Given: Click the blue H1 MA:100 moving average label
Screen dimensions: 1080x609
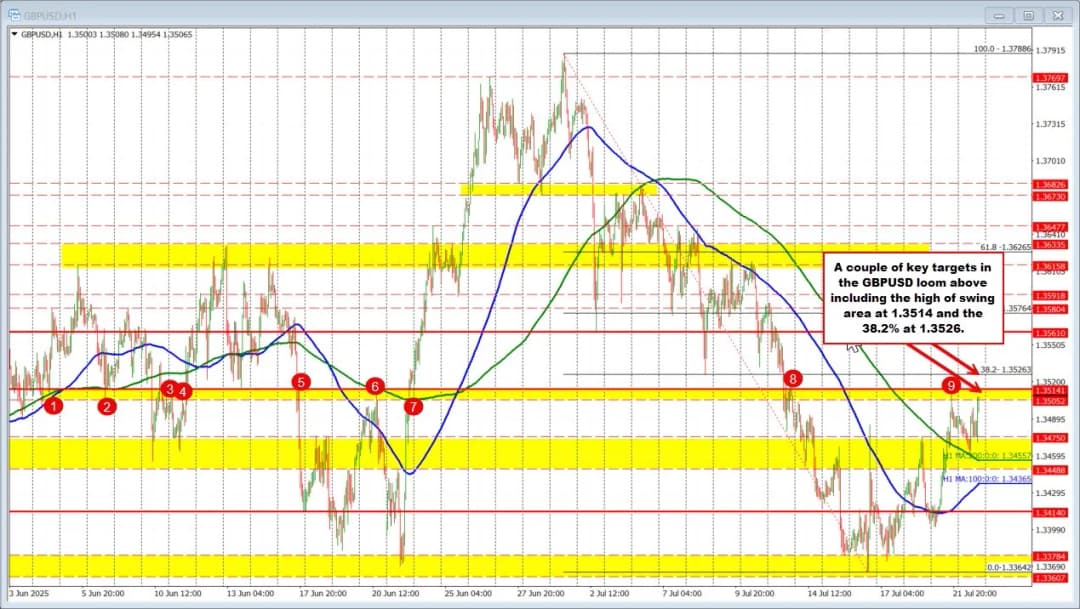Looking at the screenshot, I should coord(986,480).
